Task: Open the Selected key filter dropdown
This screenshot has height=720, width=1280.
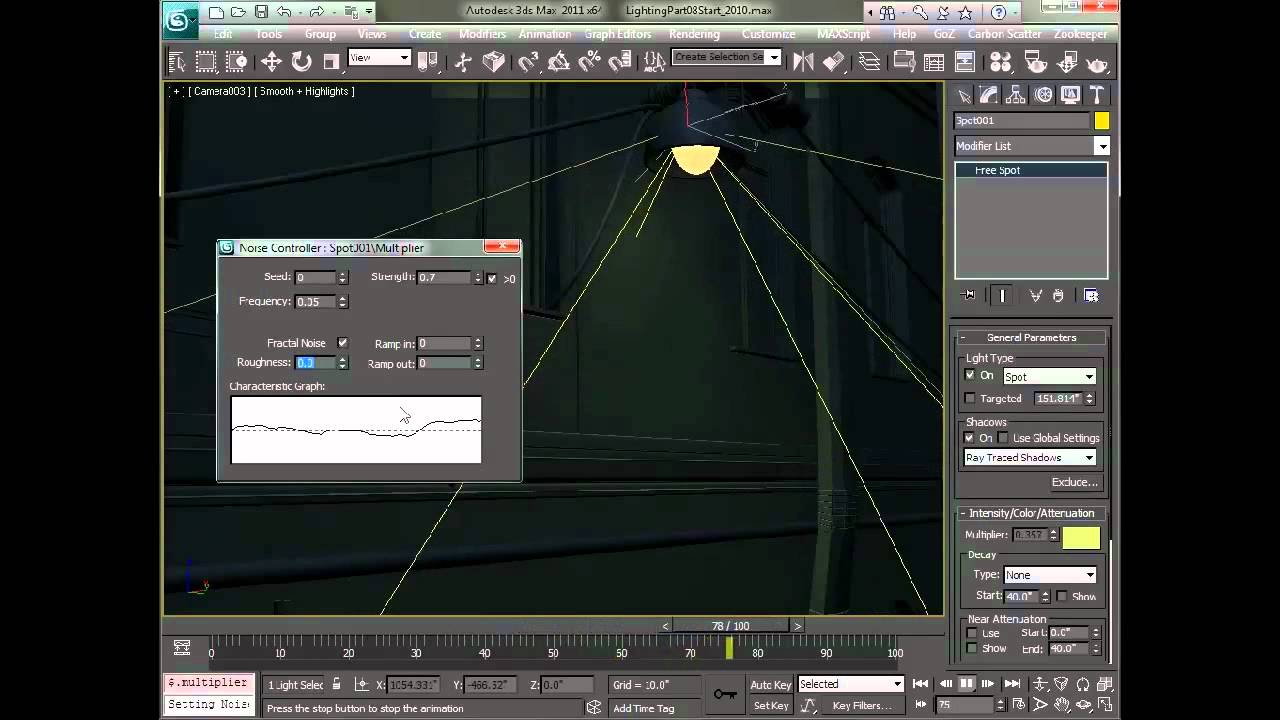Action: point(850,684)
